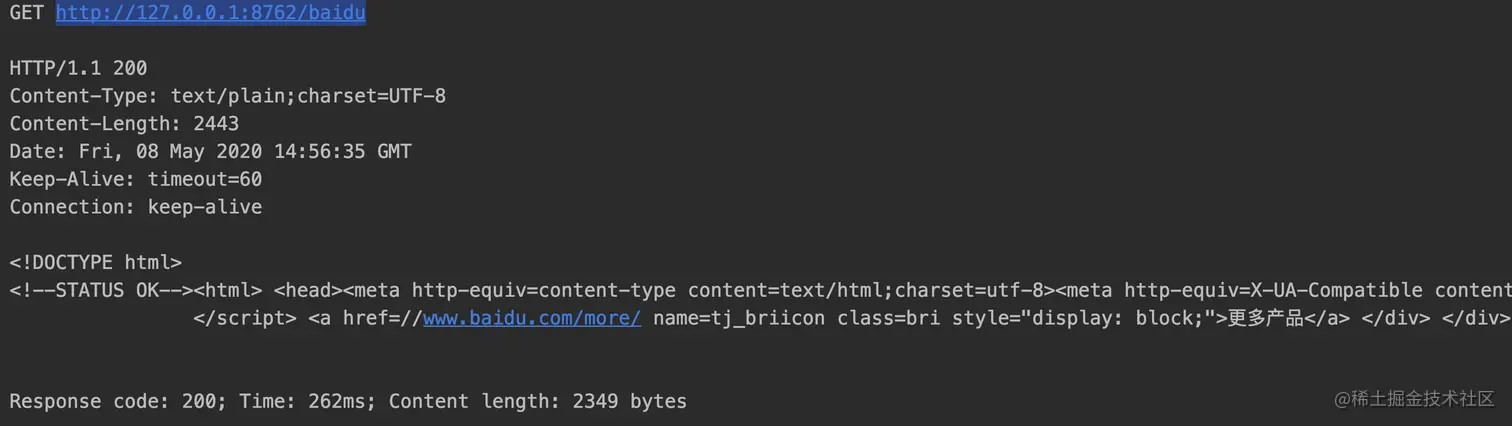Click the <head> tag in the response body
This screenshot has width=1512, height=426.
pos(308,291)
